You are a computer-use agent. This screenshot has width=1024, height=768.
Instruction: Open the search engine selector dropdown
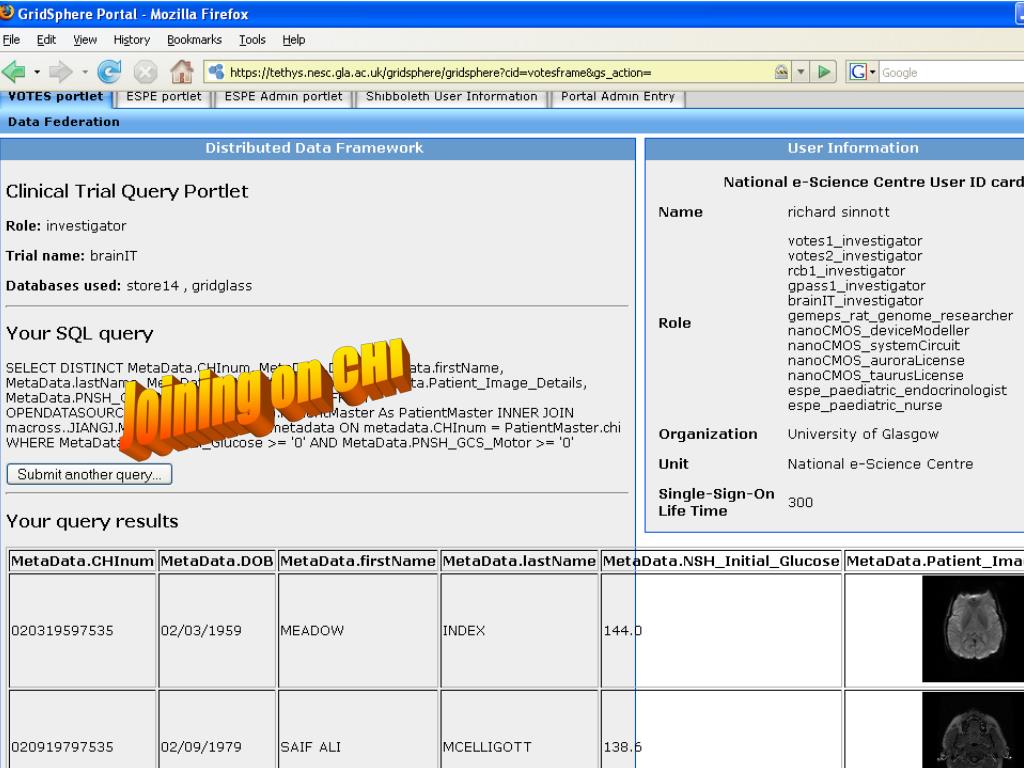(x=872, y=72)
